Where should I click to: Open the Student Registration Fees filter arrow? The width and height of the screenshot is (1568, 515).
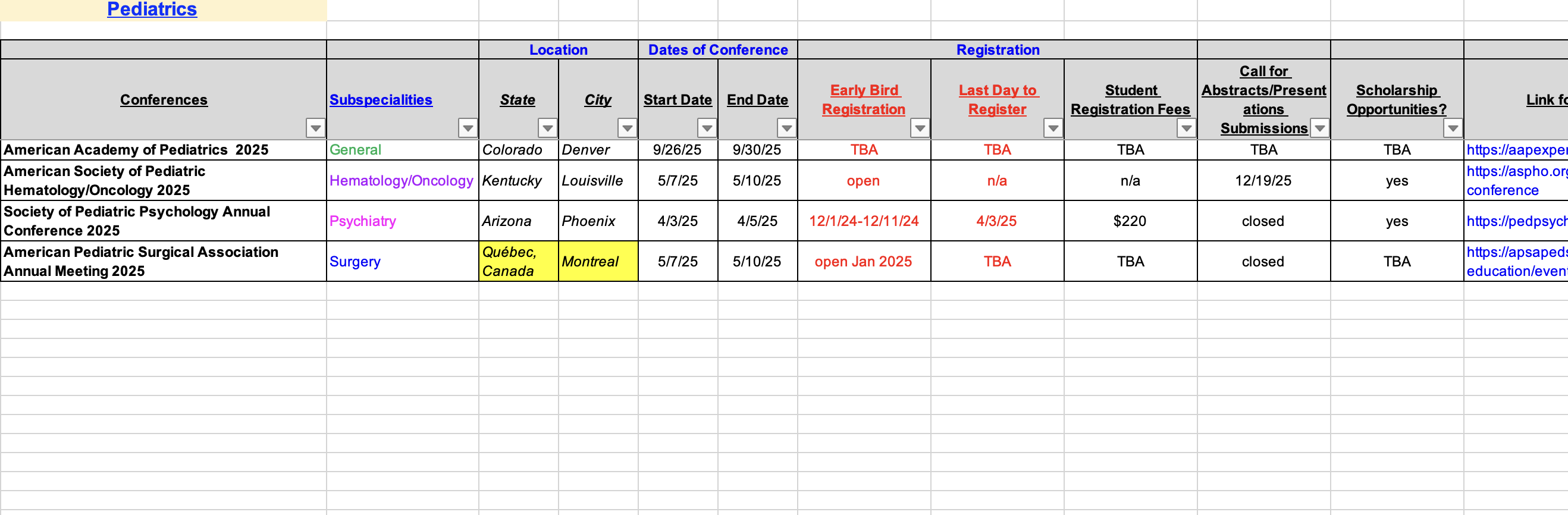tap(1186, 128)
